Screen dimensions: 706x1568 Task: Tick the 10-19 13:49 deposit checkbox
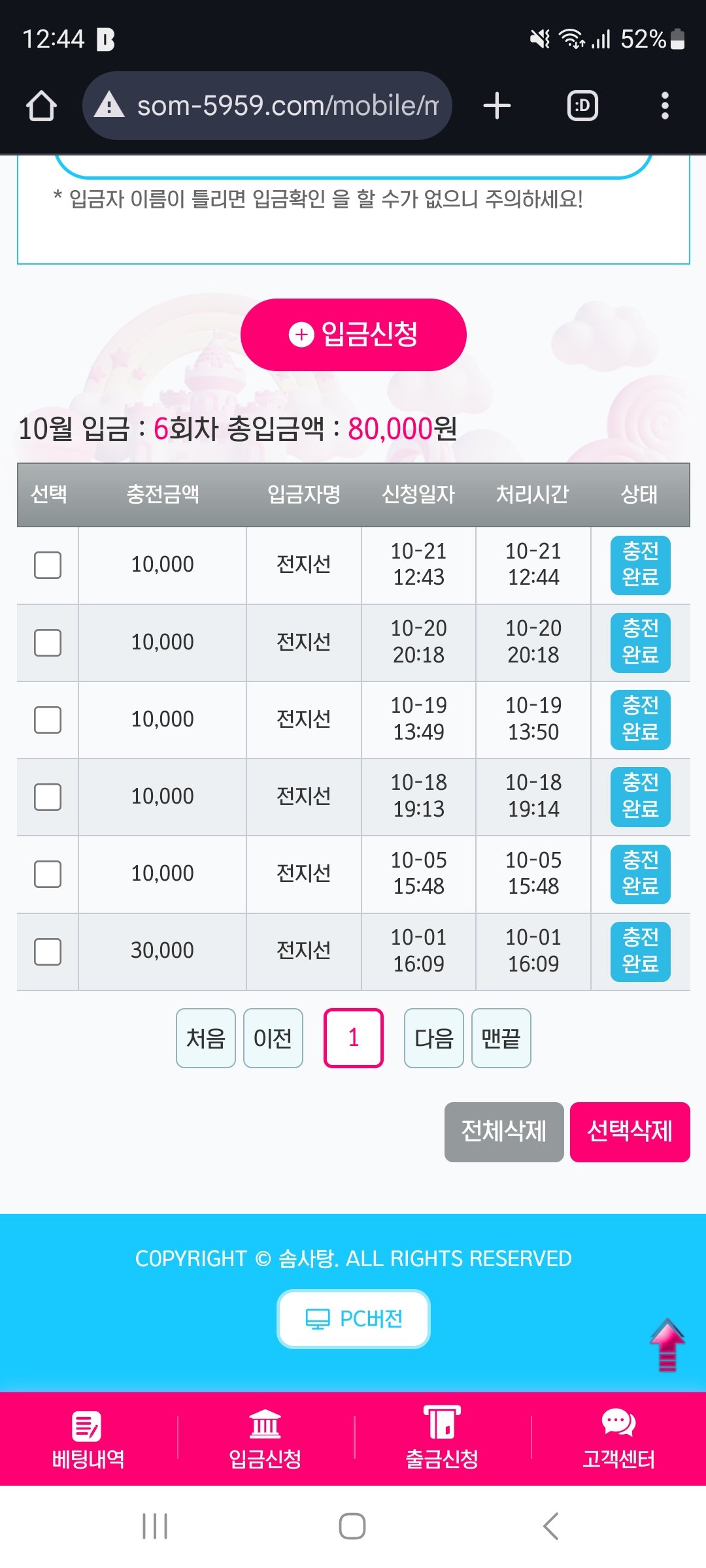[x=48, y=720]
